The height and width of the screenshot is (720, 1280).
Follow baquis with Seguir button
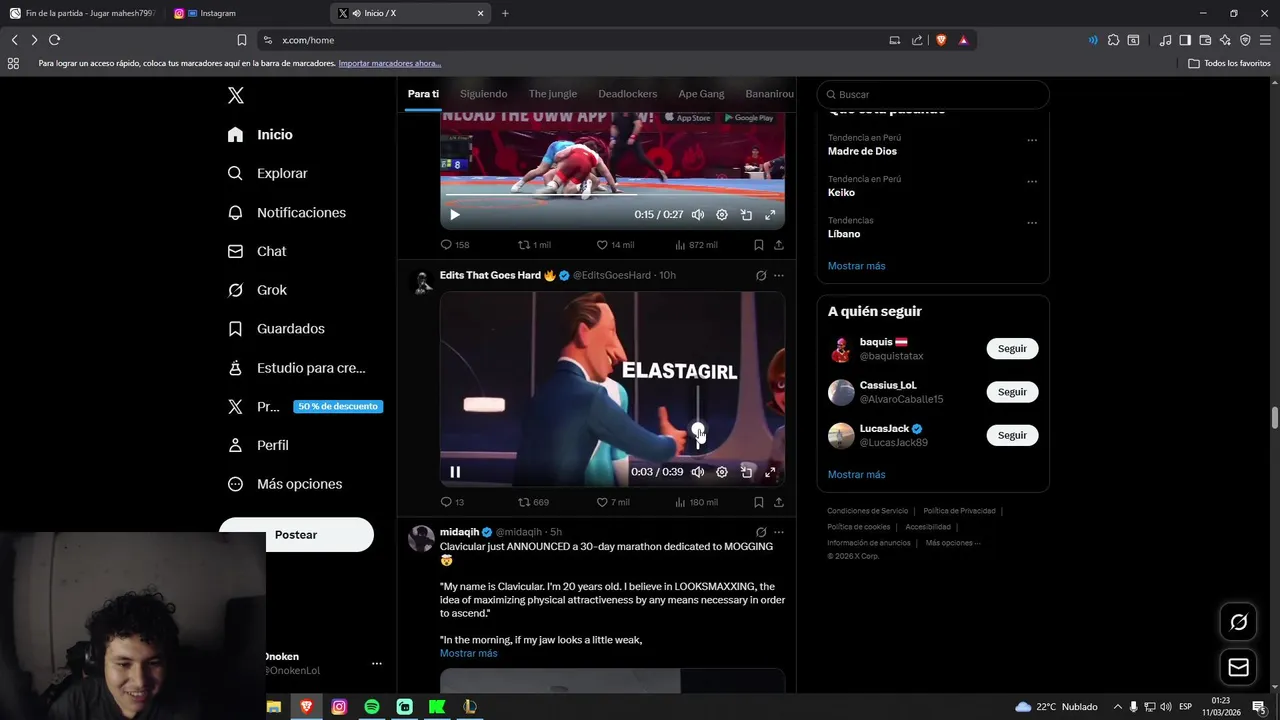[1012, 349]
